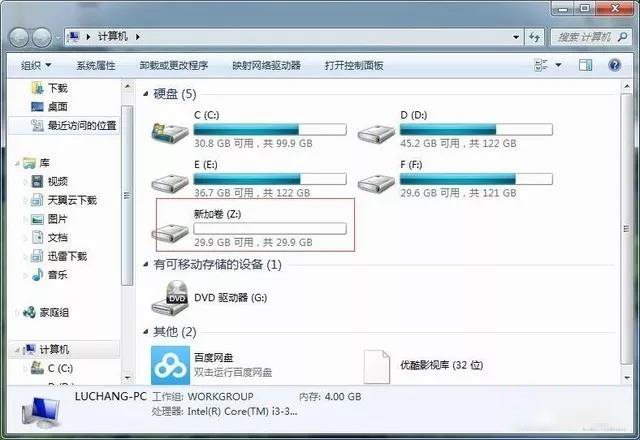Open the change view dropdown arrow
Screen dimensions: 640x440
[558, 65]
